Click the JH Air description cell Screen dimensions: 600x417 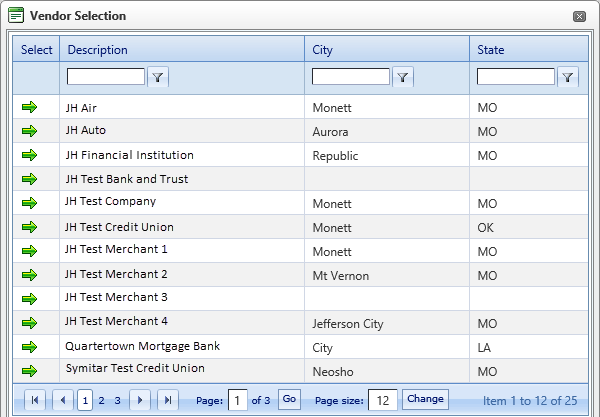click(182, 107)
